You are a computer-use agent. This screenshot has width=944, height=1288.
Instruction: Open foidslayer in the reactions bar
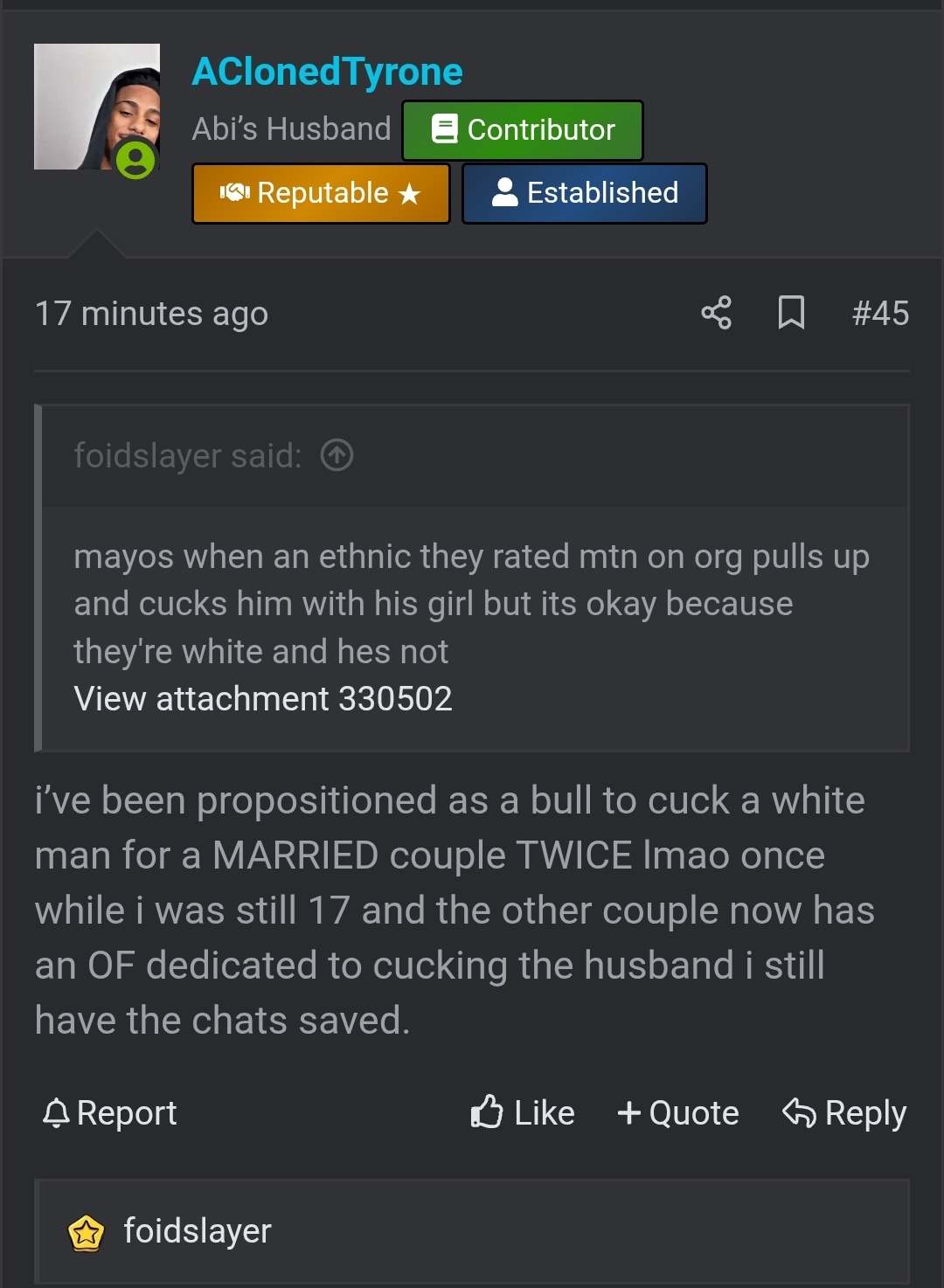coord(198,1230)
